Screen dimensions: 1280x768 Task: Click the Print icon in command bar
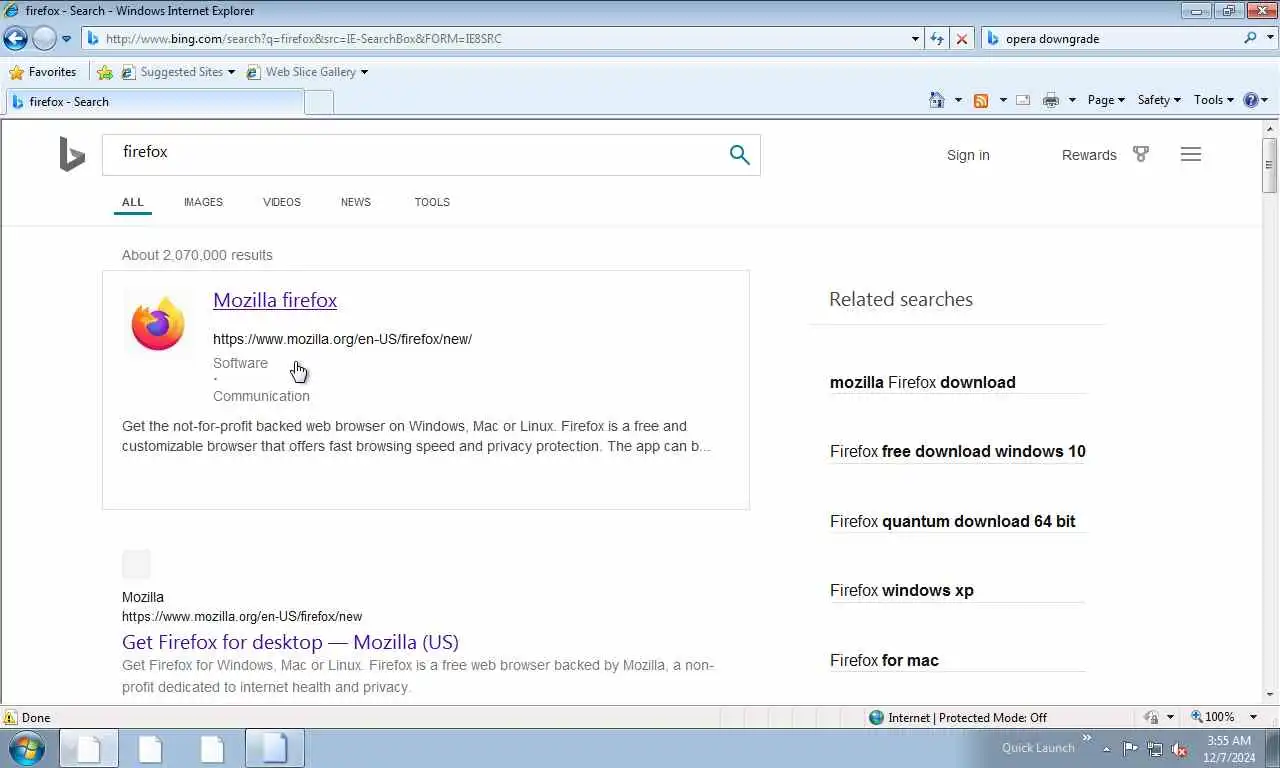pyautogui.click(x=1050, y=100)
